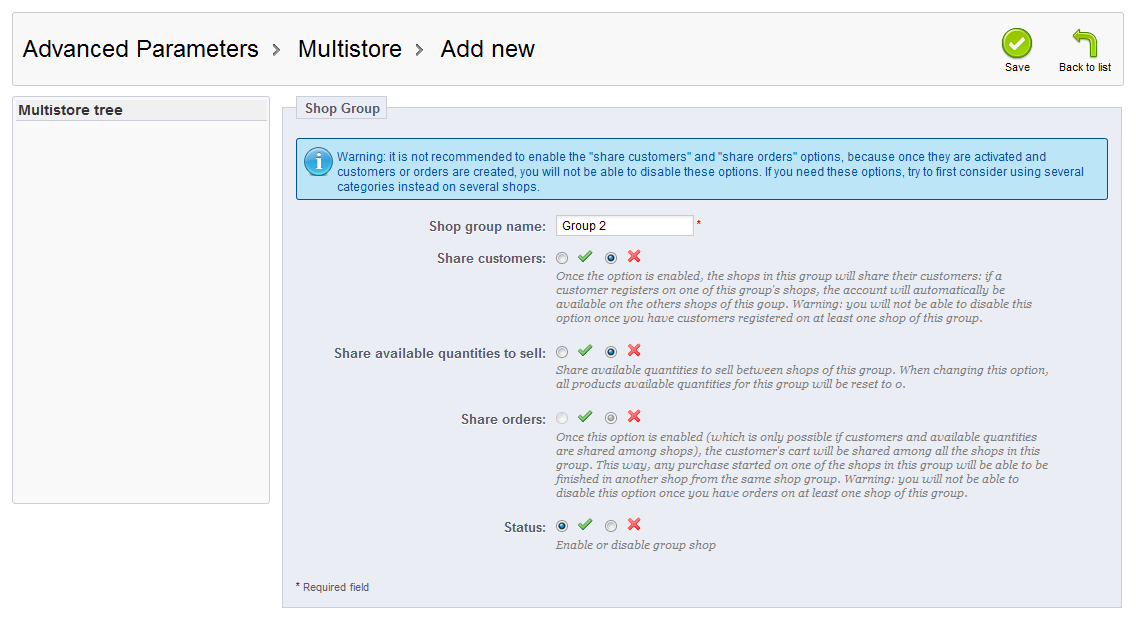The width and height of the screenshot is (1136, 625).
Task: Enable sharing available quantities to sell
Action: (562, 352)
